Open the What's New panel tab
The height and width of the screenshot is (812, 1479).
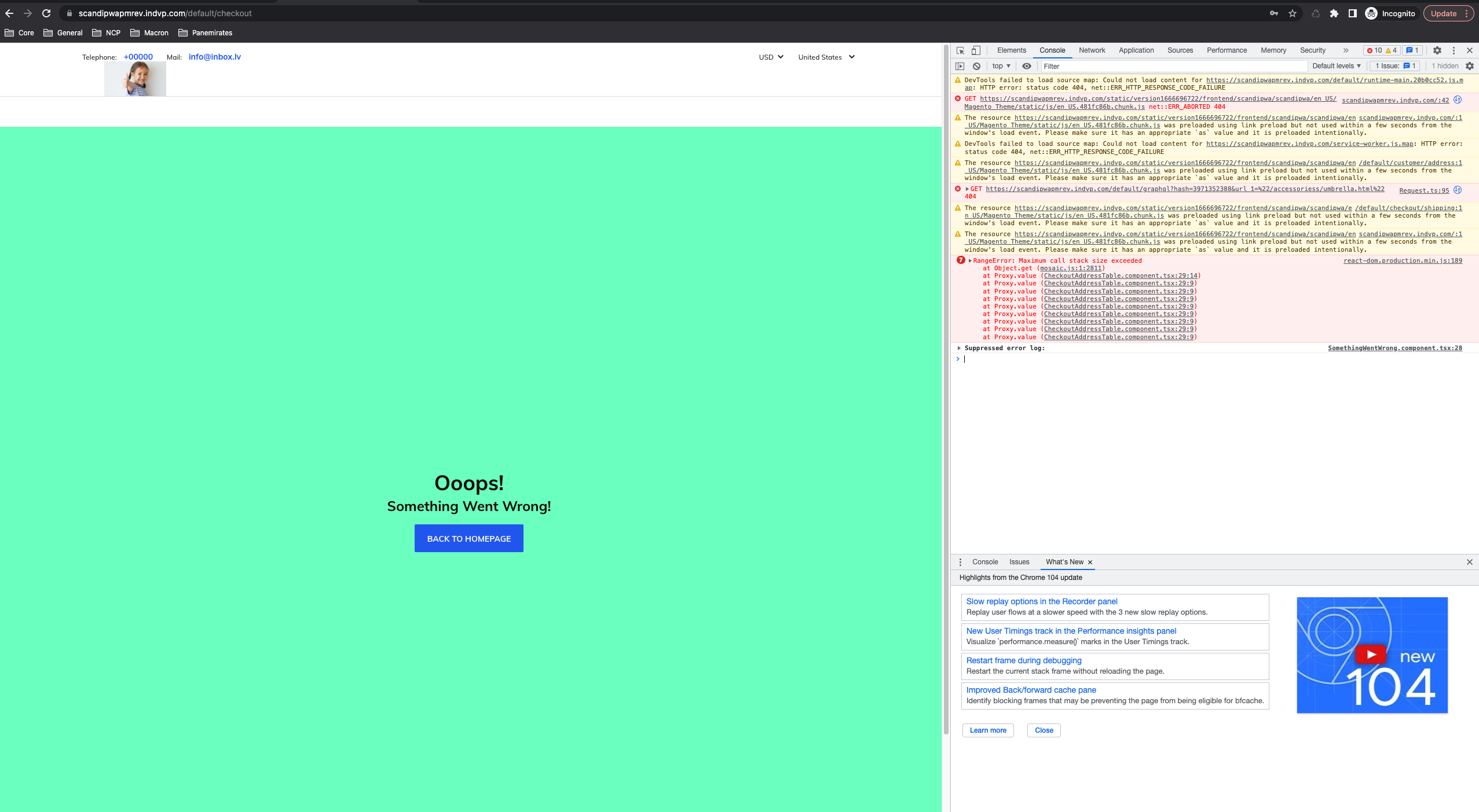(x=1066, y=562)
